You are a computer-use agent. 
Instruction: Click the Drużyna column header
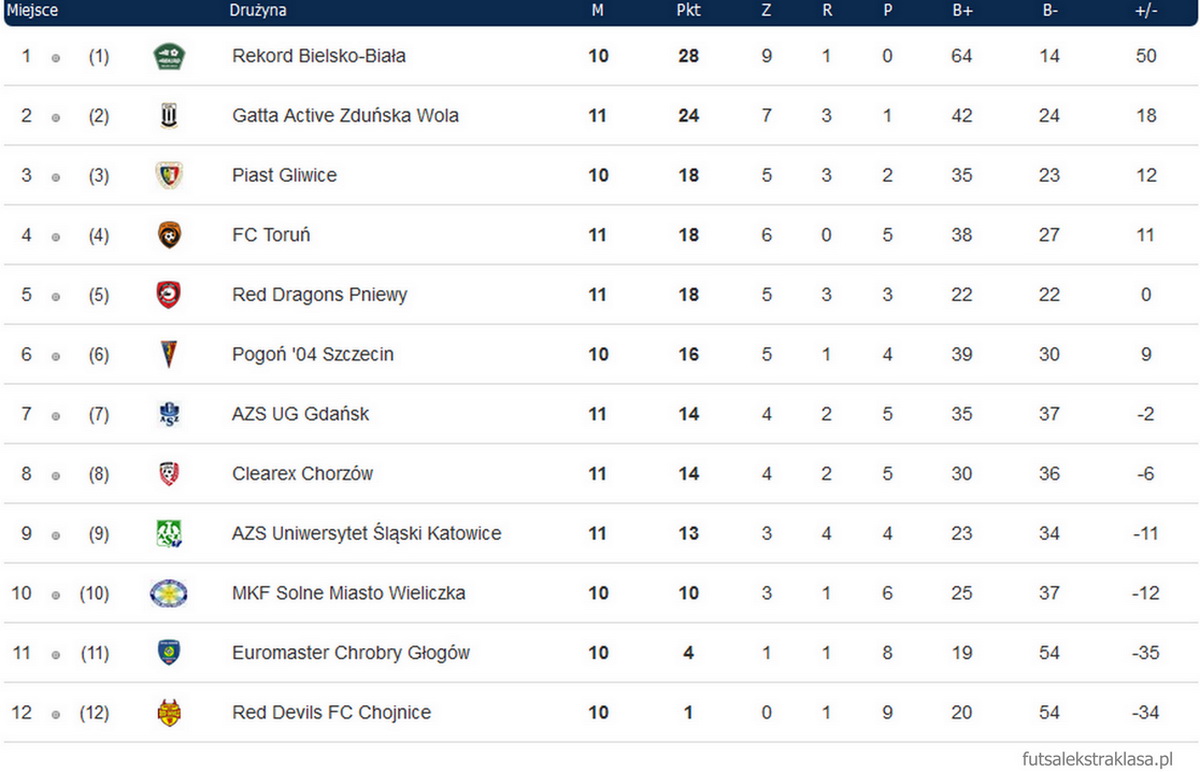pos(258,11)
